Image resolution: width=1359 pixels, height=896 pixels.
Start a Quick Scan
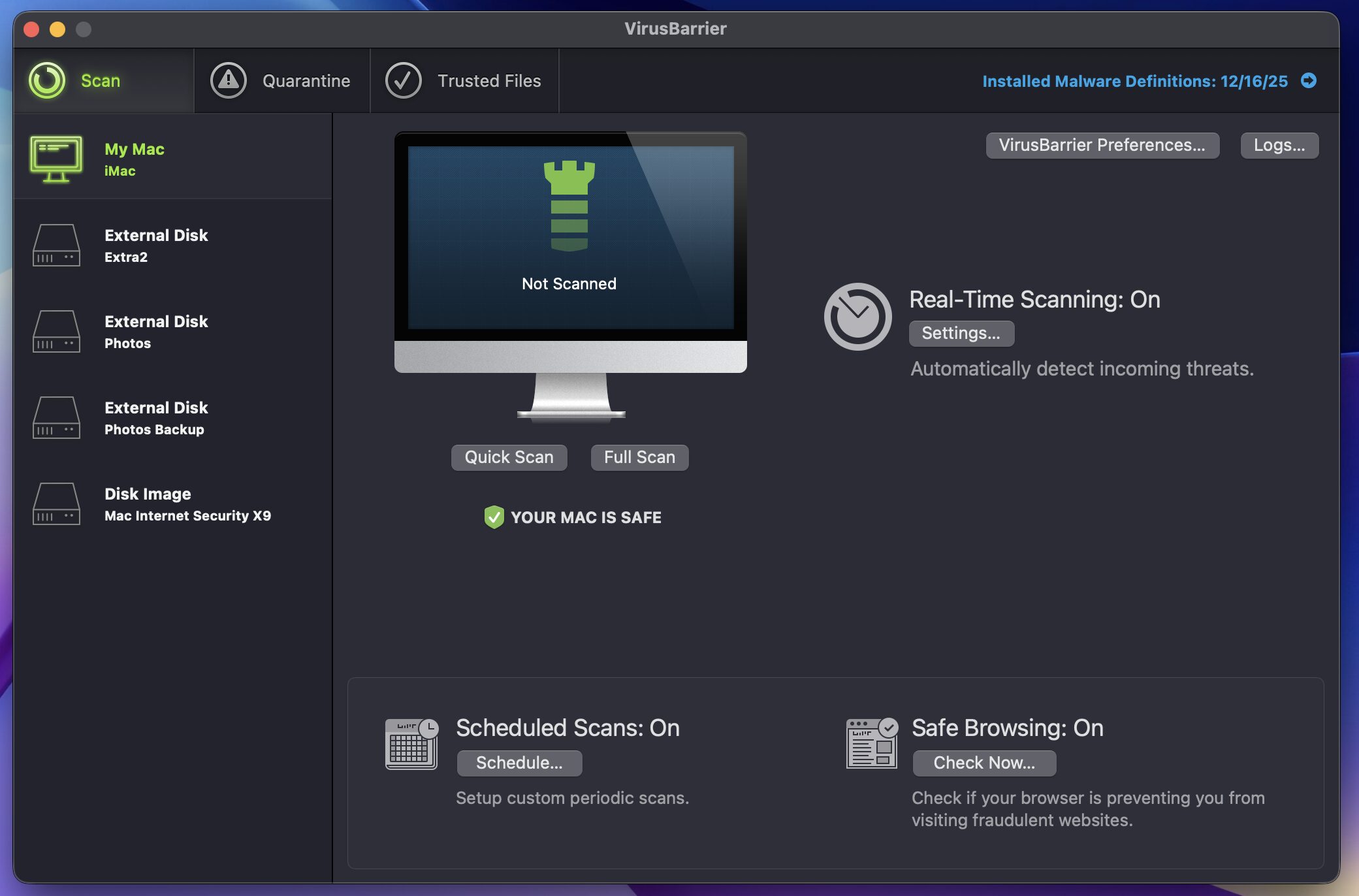click(x=509, y=457)
